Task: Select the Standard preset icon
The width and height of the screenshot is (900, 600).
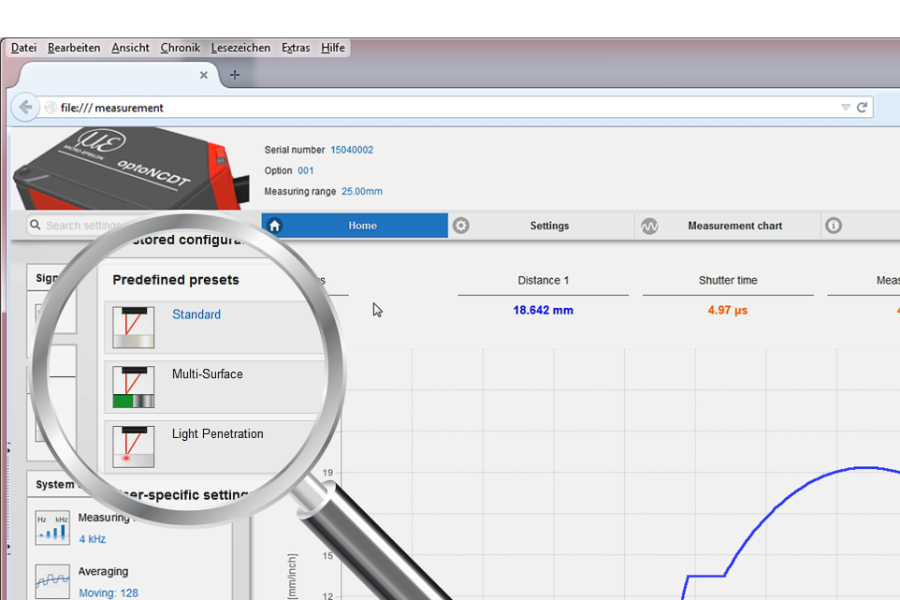Action: point(133,327)
